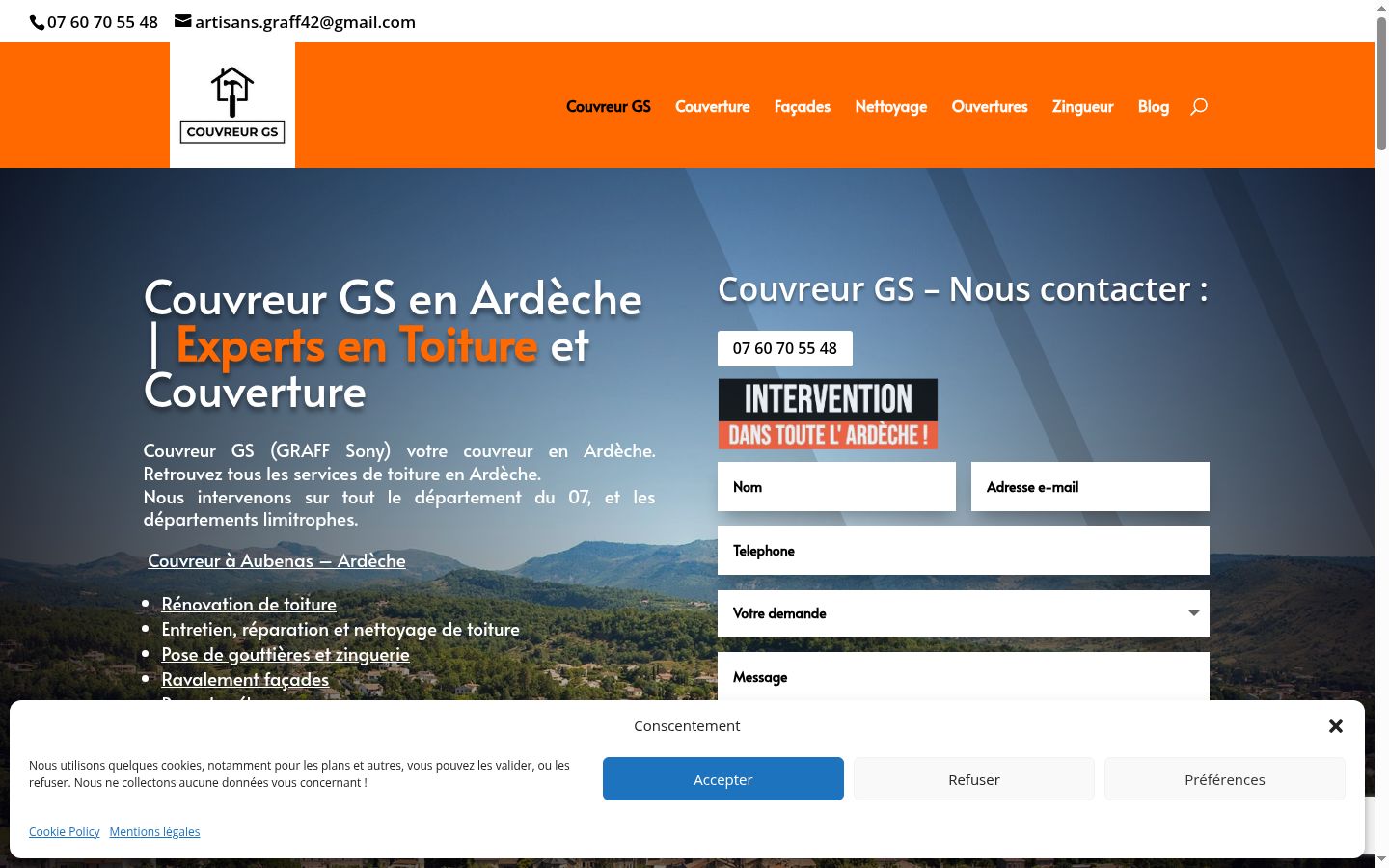Click the top bar phone number 07 60 70 55 48
Image resolution: width=1389 pixels, height=868 pixels.
coord(102,22)
